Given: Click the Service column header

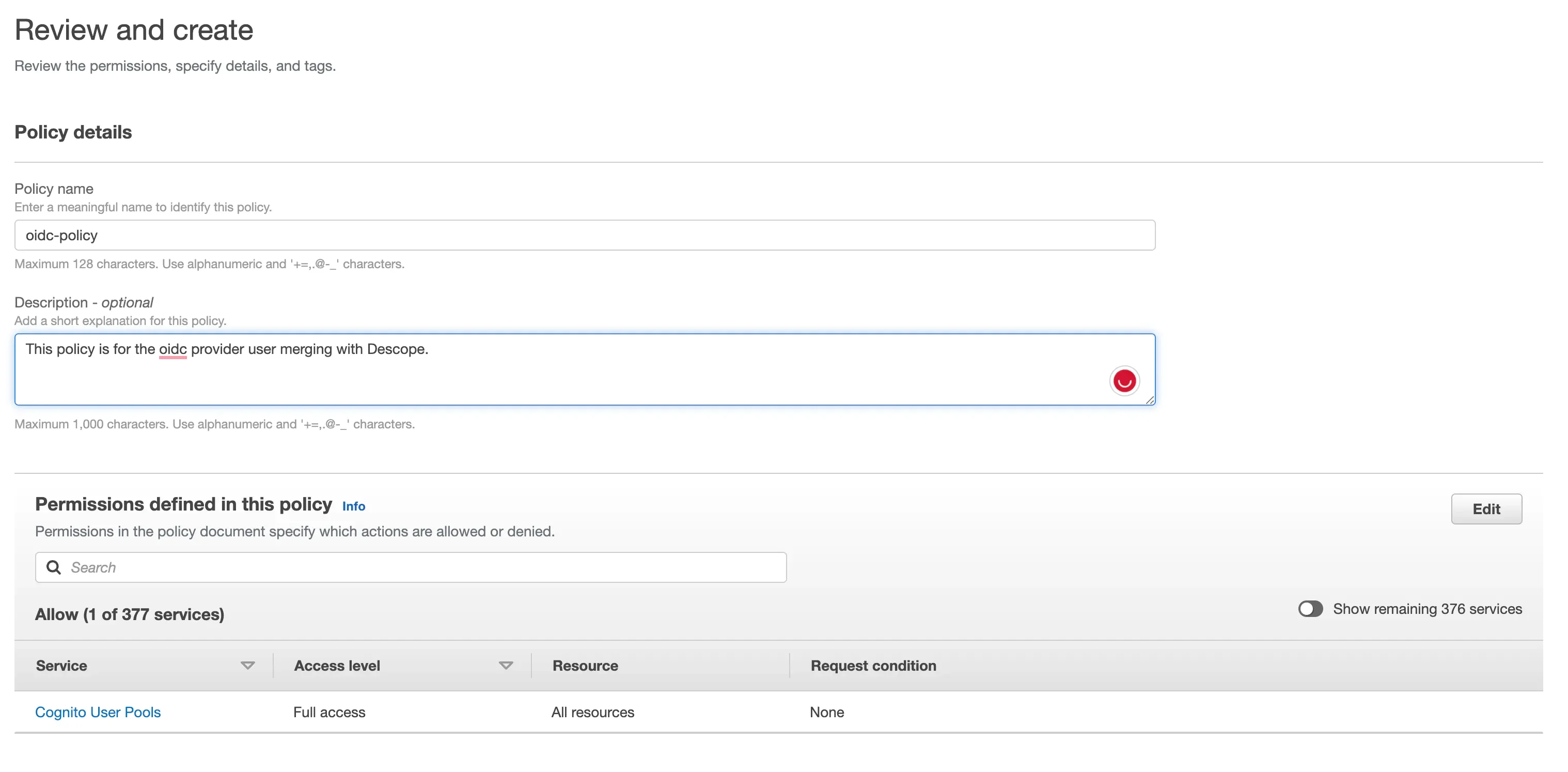Looking at the screenshot, I should click(x=61, y=666).
